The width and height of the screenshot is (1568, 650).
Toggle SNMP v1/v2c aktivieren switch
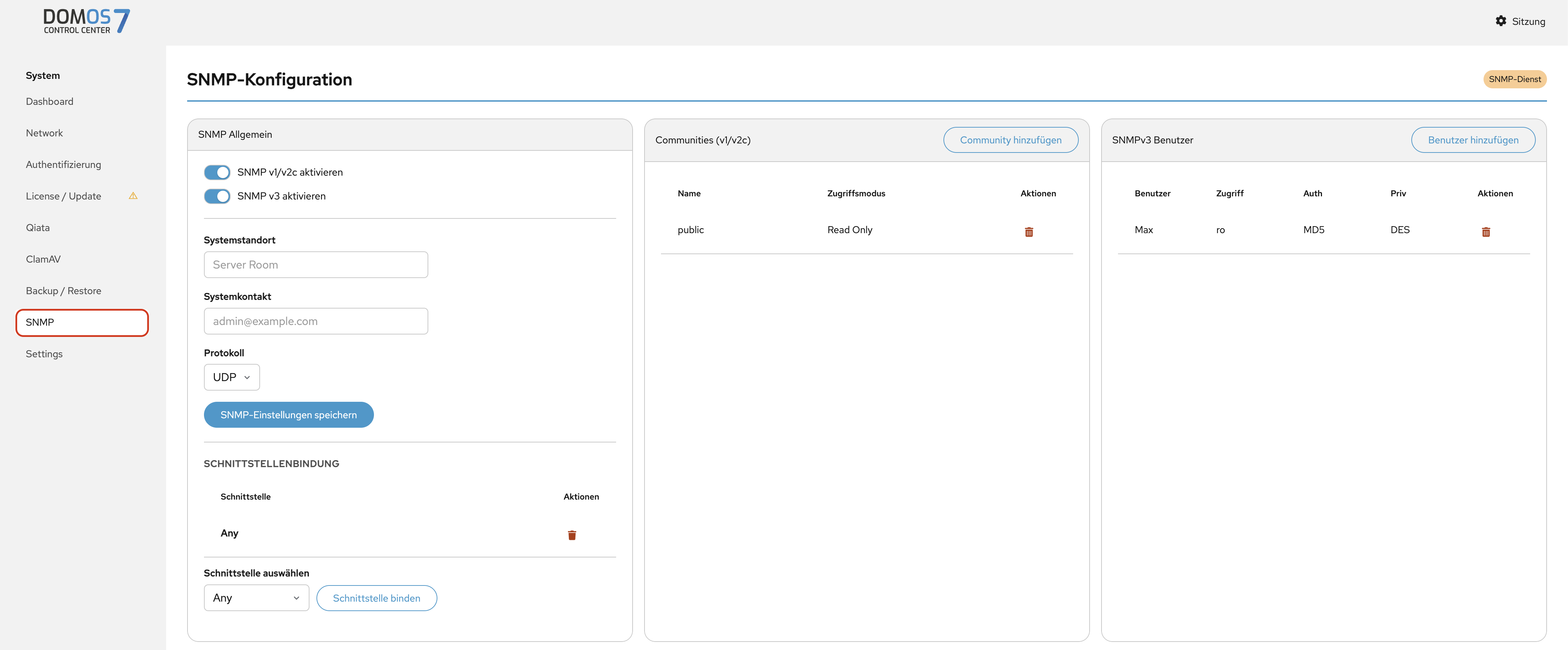pos(217,172)
